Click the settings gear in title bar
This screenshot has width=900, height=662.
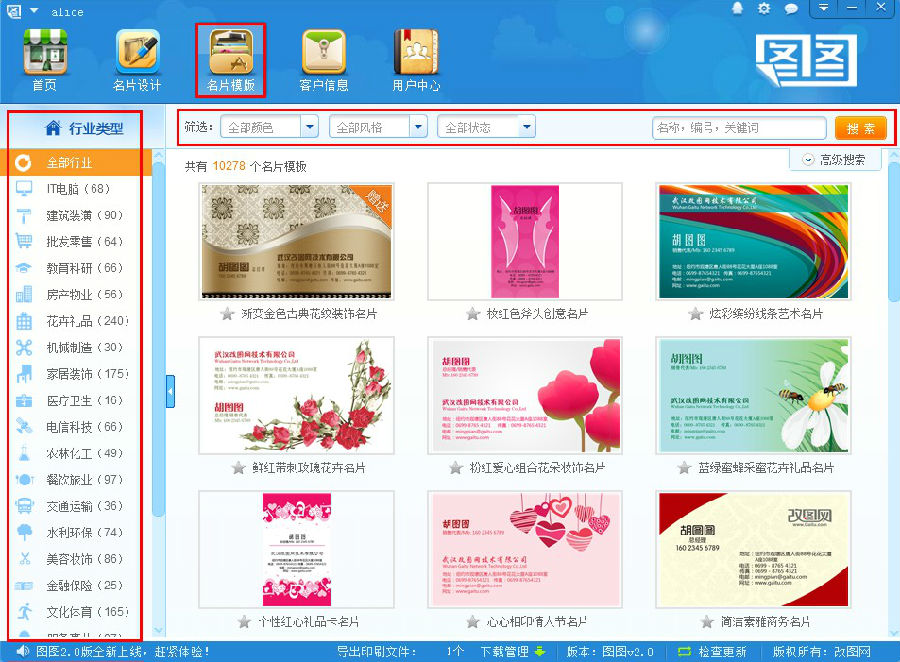pyautogui.click(x=765, y=9)
